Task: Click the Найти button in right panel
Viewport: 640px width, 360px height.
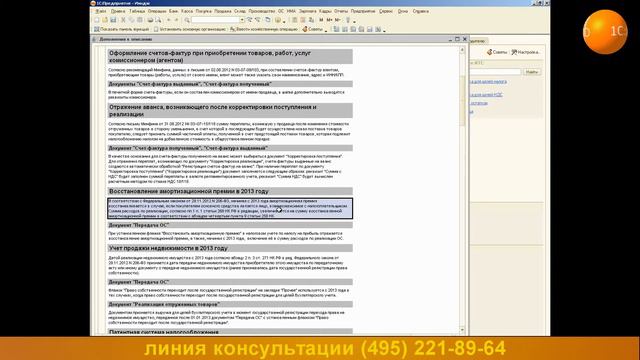Action: click(x=532, y=72)
